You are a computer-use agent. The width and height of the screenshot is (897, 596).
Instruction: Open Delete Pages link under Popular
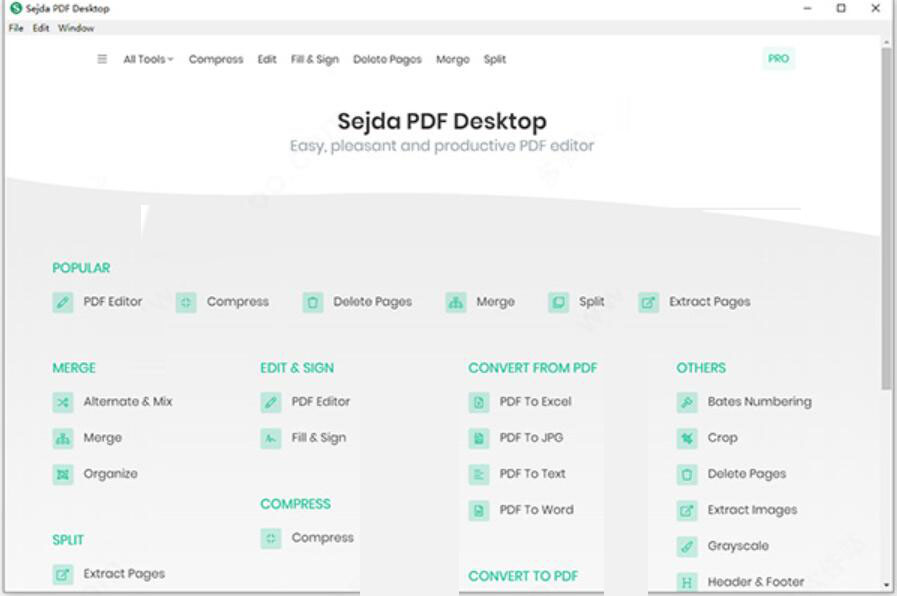coord(372,302)
